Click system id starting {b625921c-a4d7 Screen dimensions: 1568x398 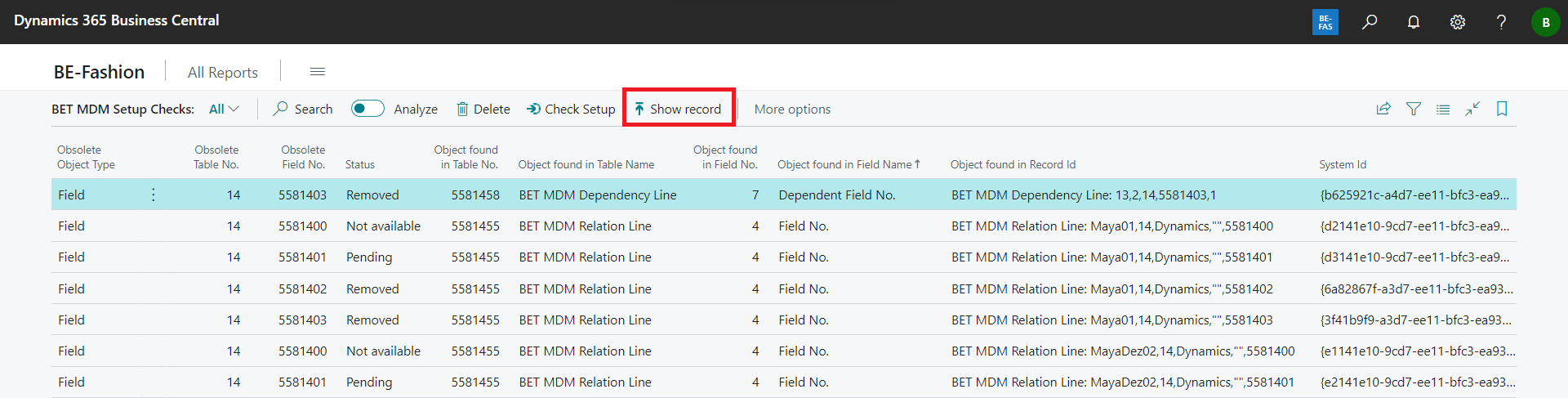(x=1414, y=195)
